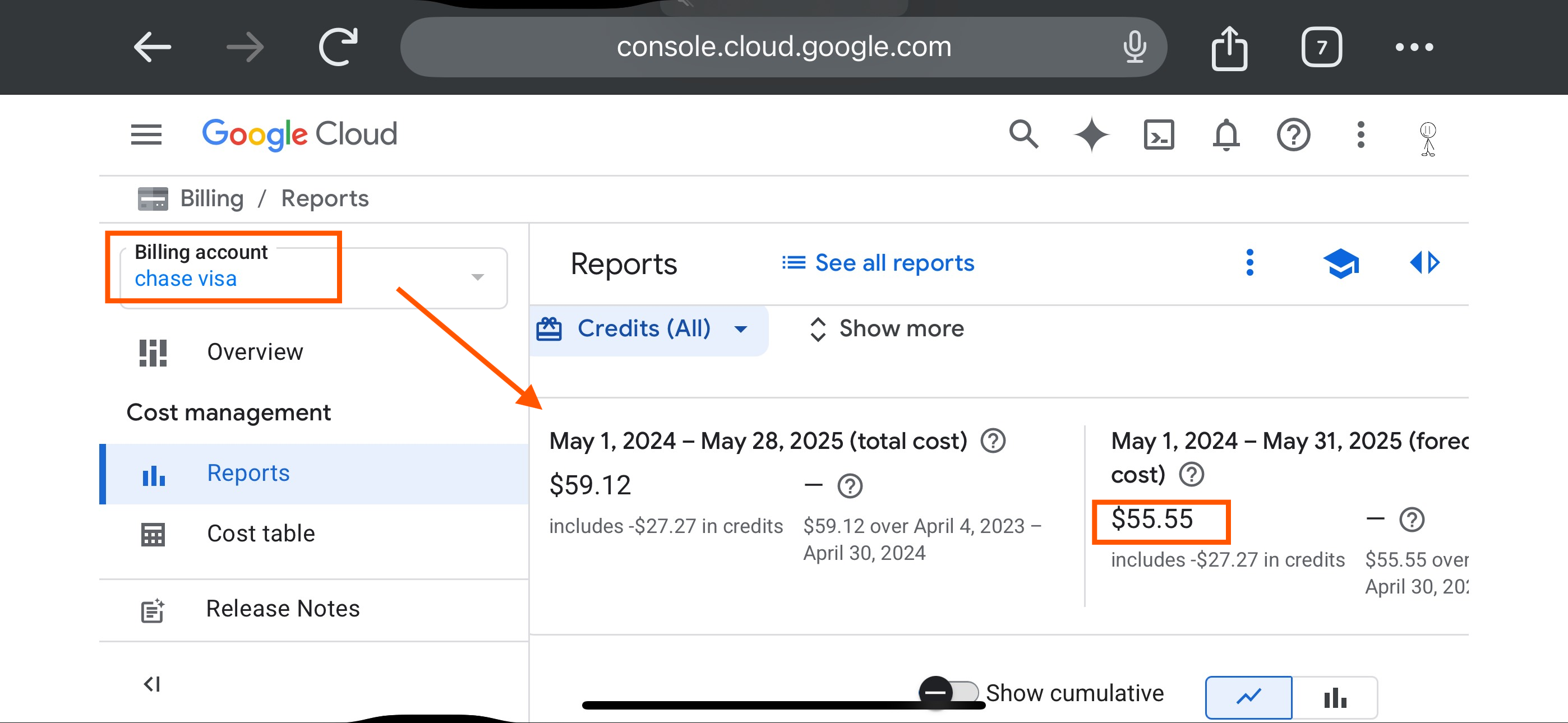Click the console.cloud.google.com address bar
Viewport: 1568px width, 723px height.
click(783, 47)
